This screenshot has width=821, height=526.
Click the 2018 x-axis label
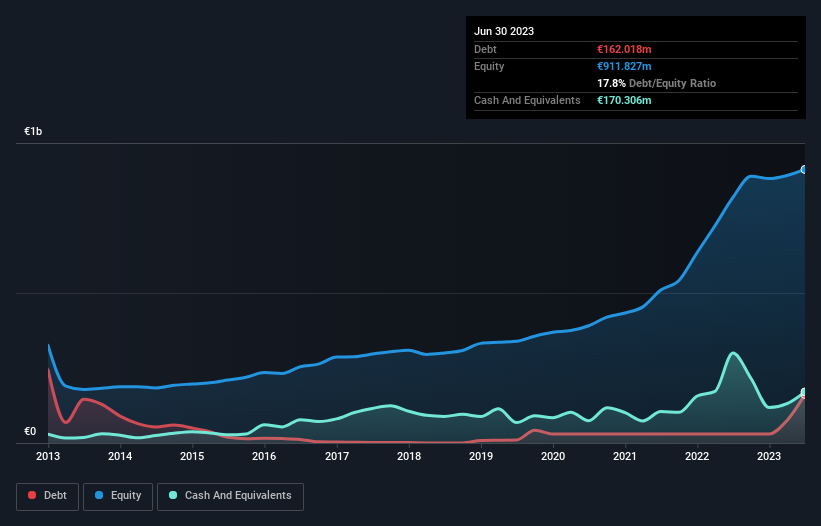[x=409, y=456]
